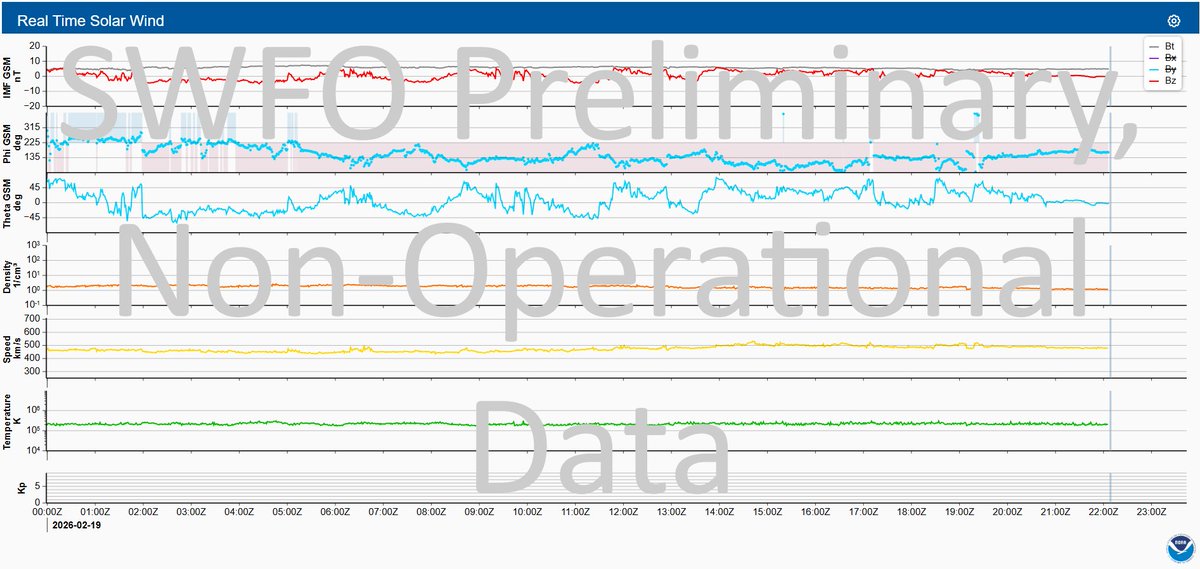This screenshot has width=1200, height=569.
Task: Click the Real Time Solar Wind title
Action: pyautogui.click(x=91, y=21)
